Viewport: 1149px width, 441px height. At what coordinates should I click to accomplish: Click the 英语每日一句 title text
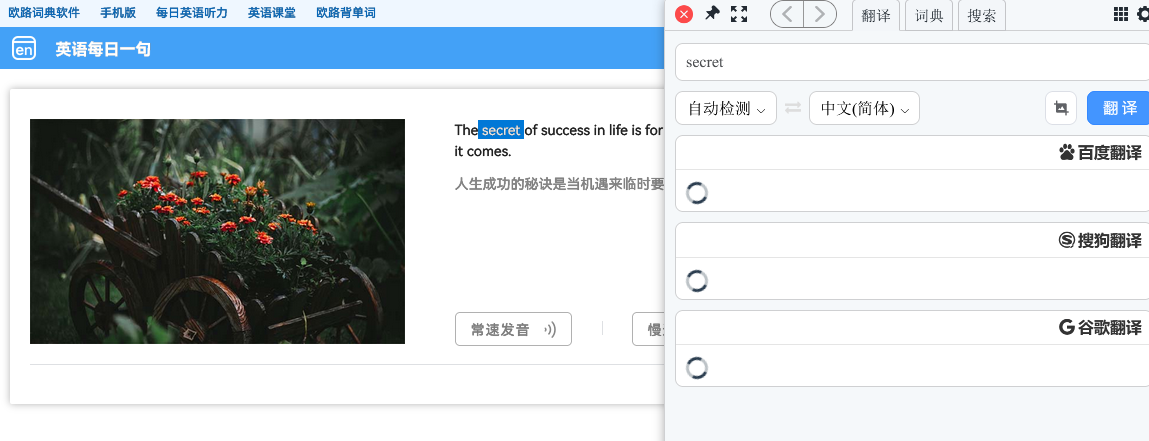click(103, 49)
